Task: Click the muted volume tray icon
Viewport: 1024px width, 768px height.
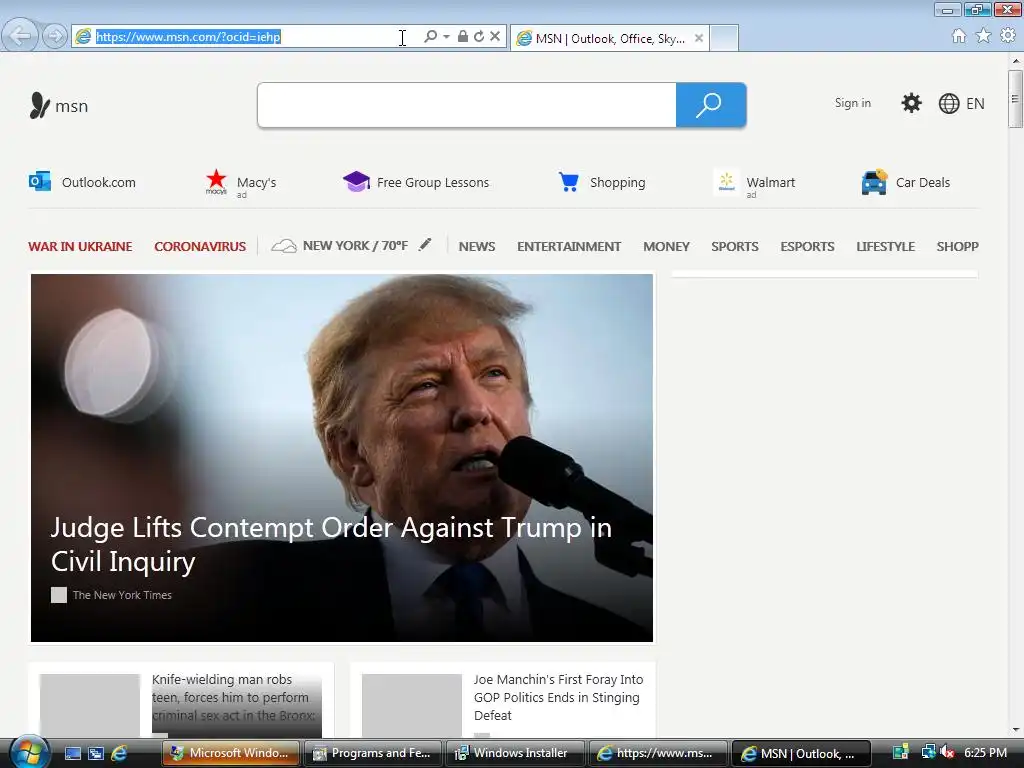Action: click(947, 752)
